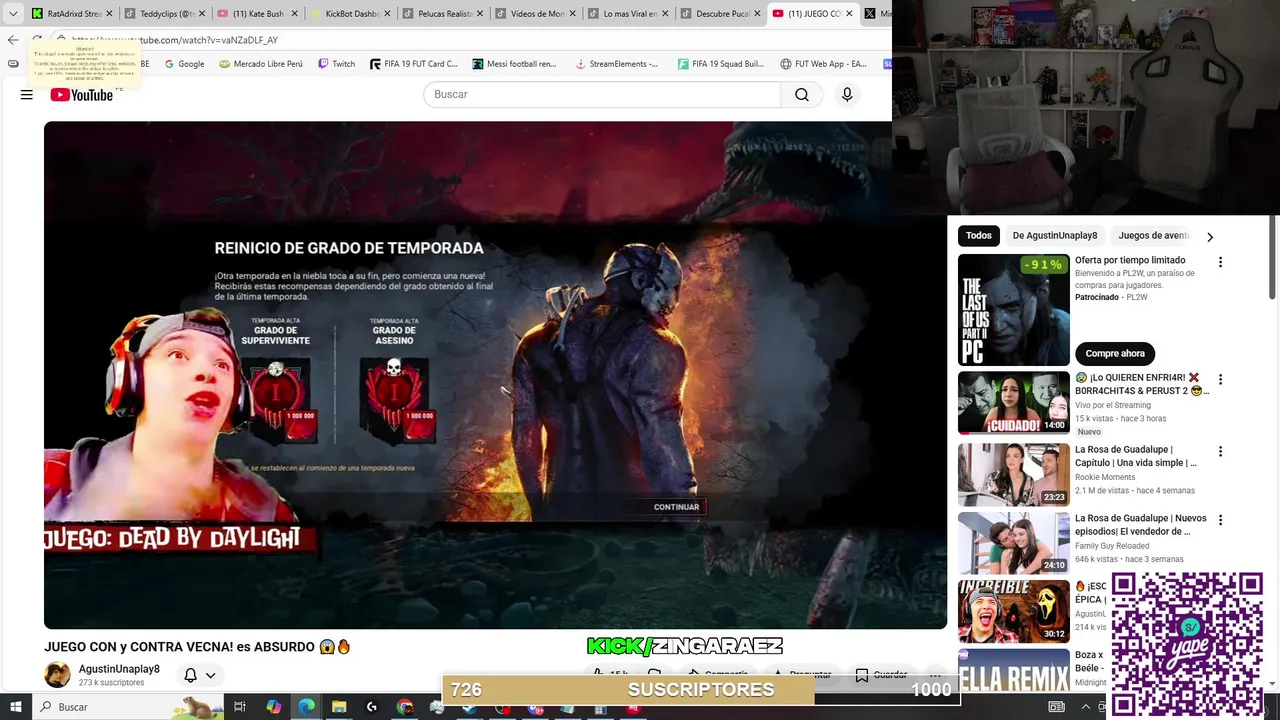1280x720 pixels.
Task: Click the browser address bar URL
Action: 175,40
